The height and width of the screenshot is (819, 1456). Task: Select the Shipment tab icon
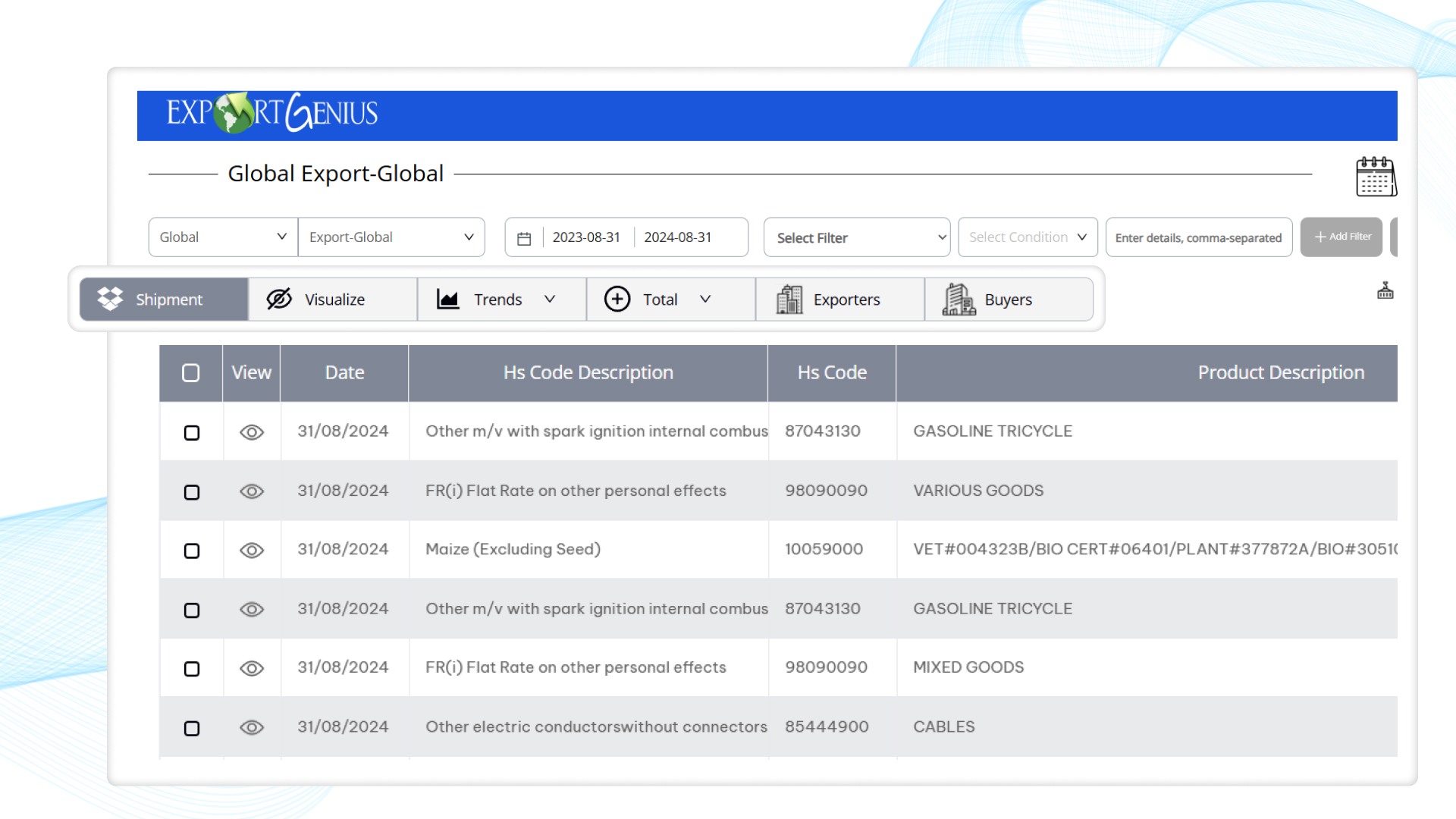109,299
